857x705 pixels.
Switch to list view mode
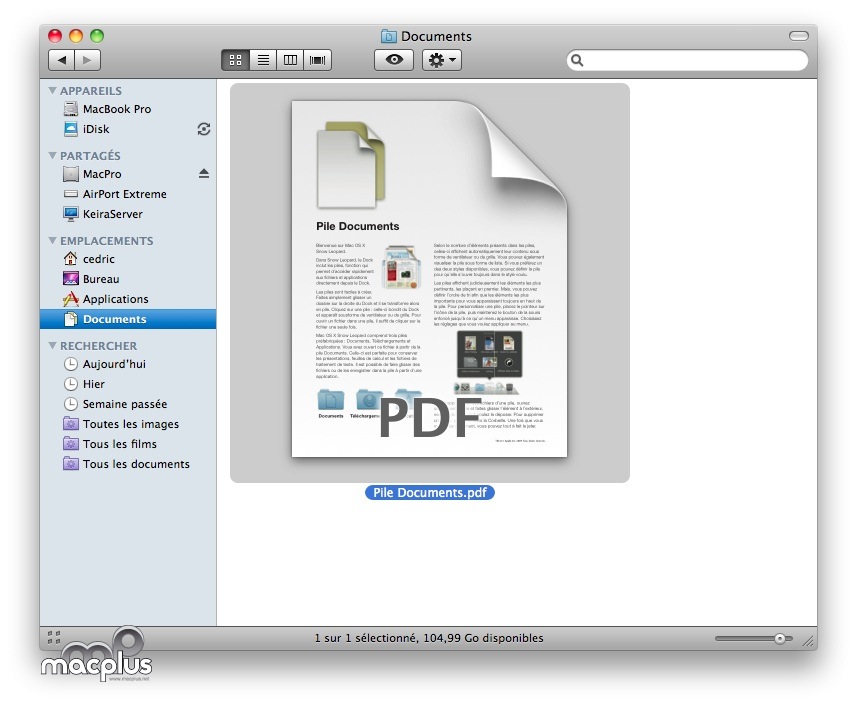(x=263, y=60)
